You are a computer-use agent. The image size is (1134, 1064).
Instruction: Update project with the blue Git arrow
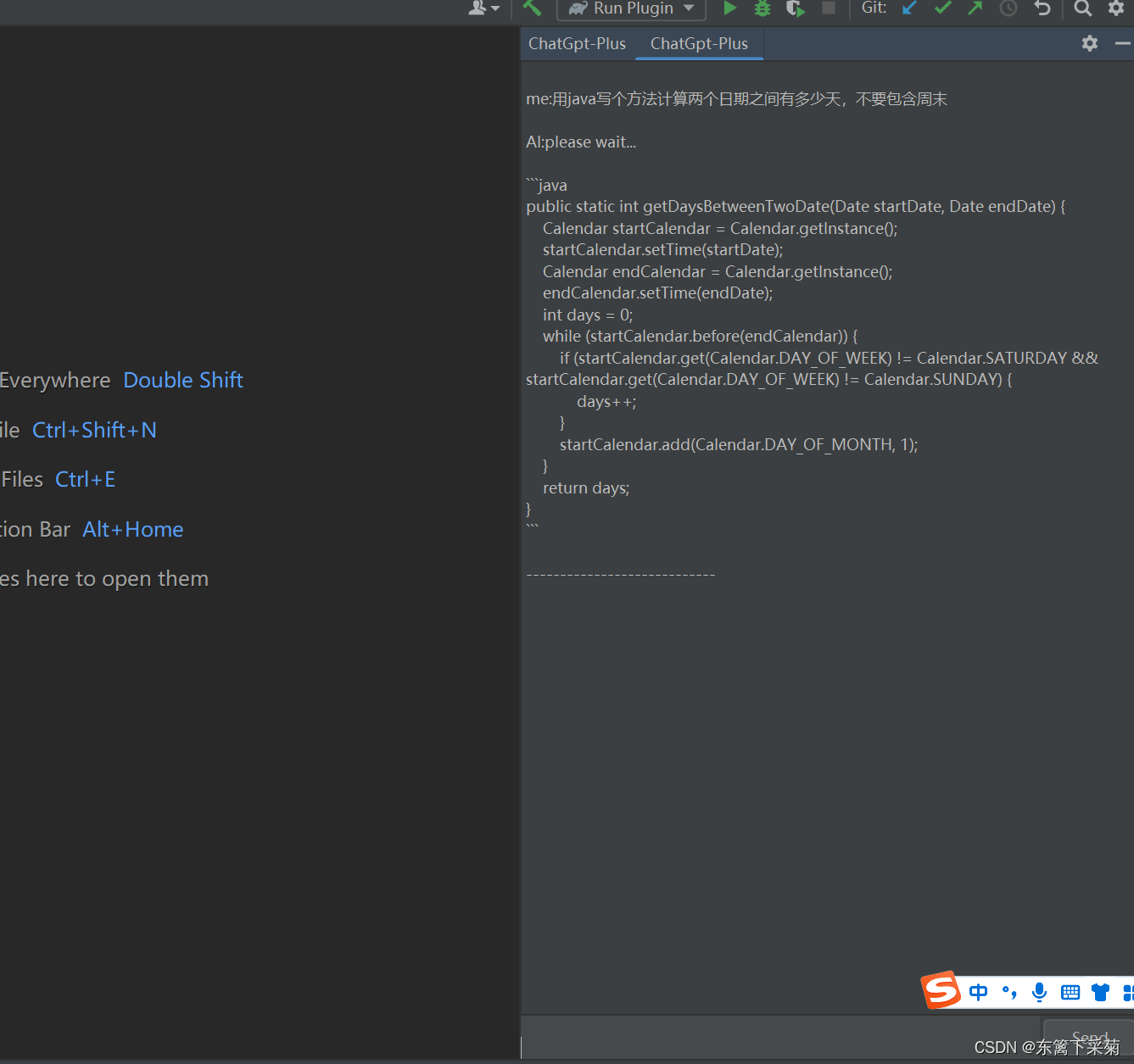pyautogui.click(x=908, y=8)
